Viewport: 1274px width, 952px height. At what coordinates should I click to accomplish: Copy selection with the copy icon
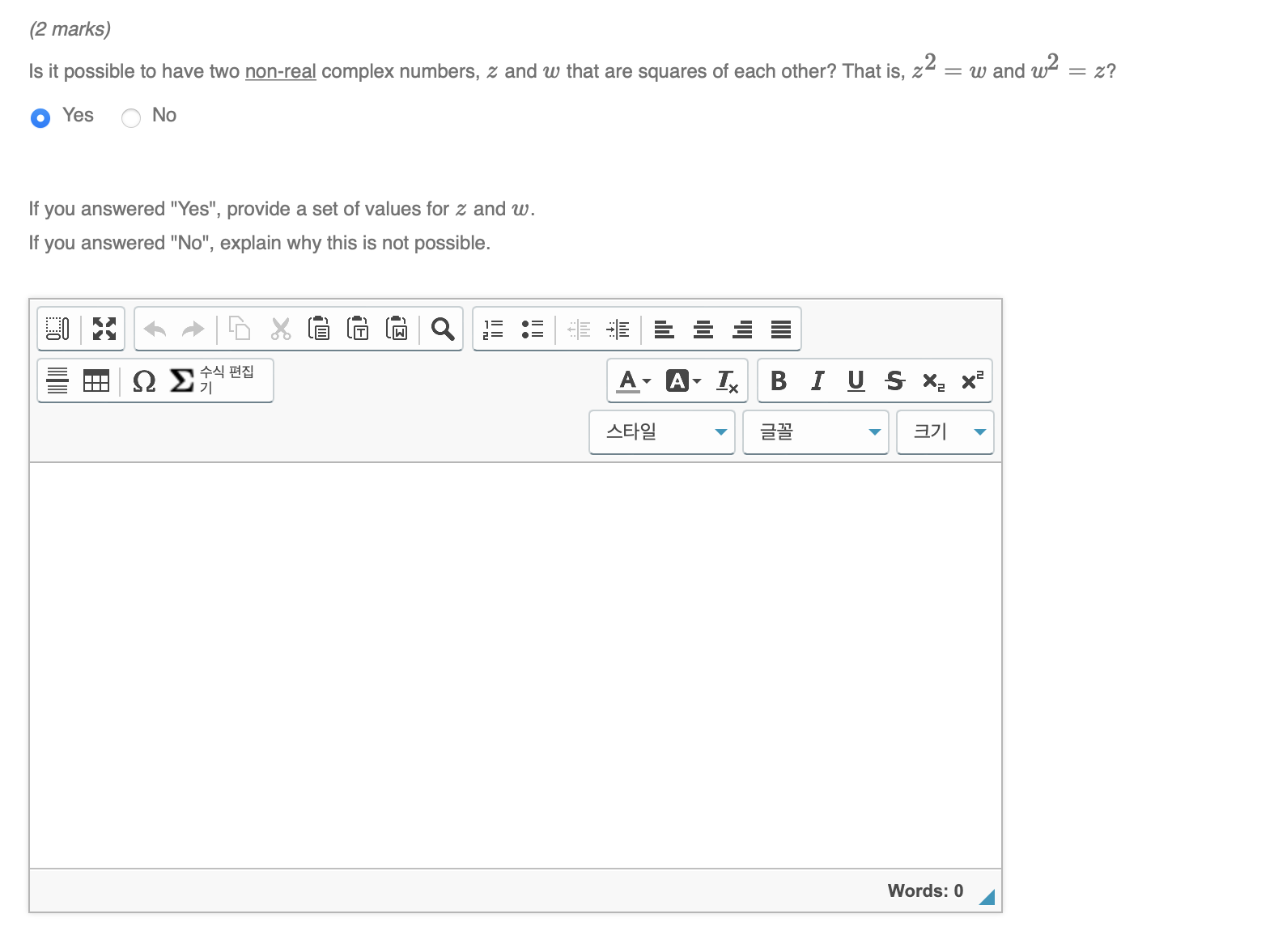click(240, 329)
